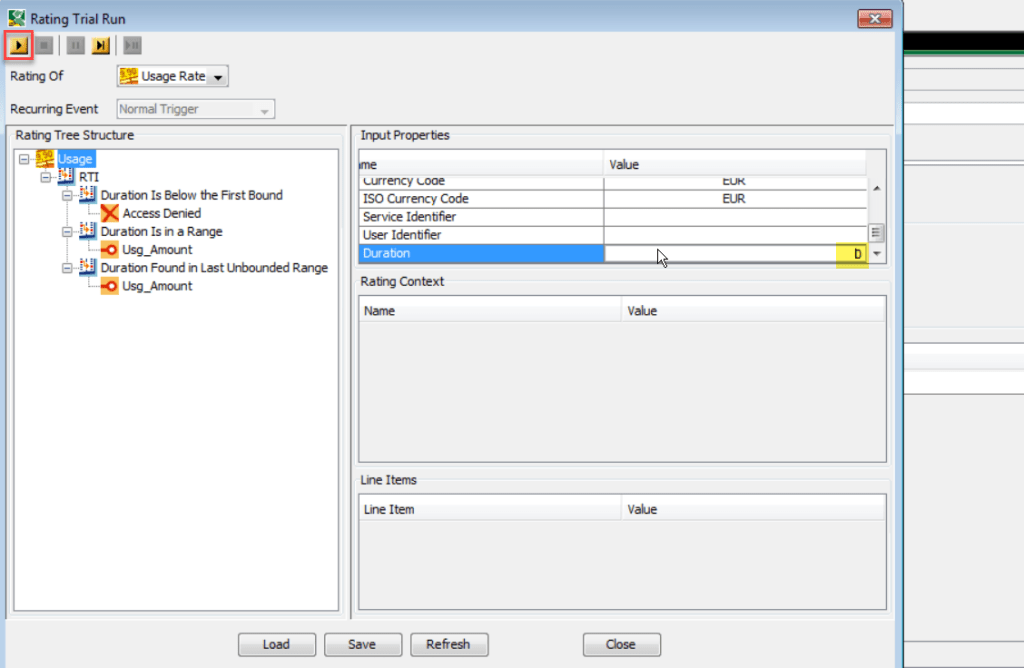Collapse the Usage root node
The width and height of the screenshot is (1024, 668).
coord(24,158)
